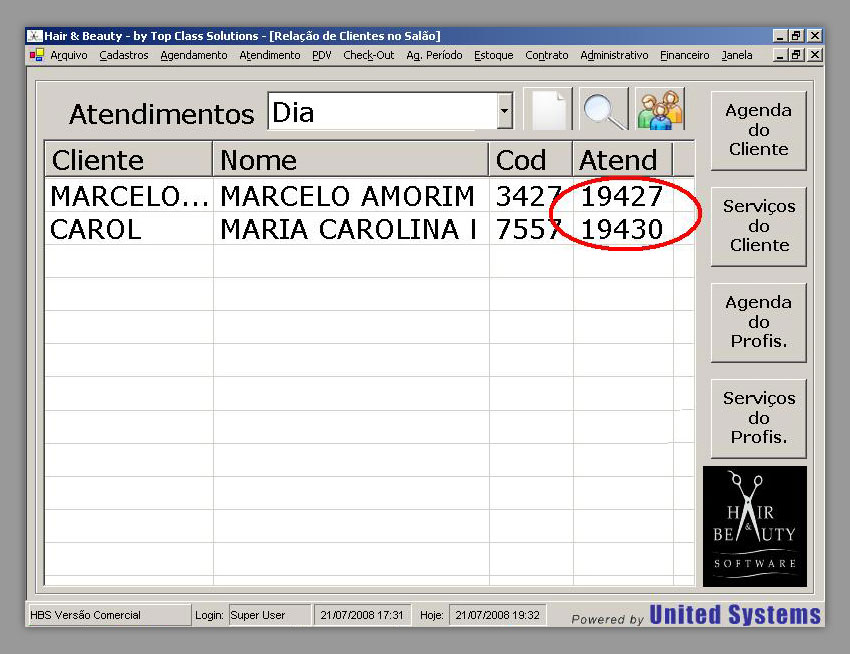Select the MARIA CAROLINA name cell
The image size is (850, 654).
coord(351,229)
